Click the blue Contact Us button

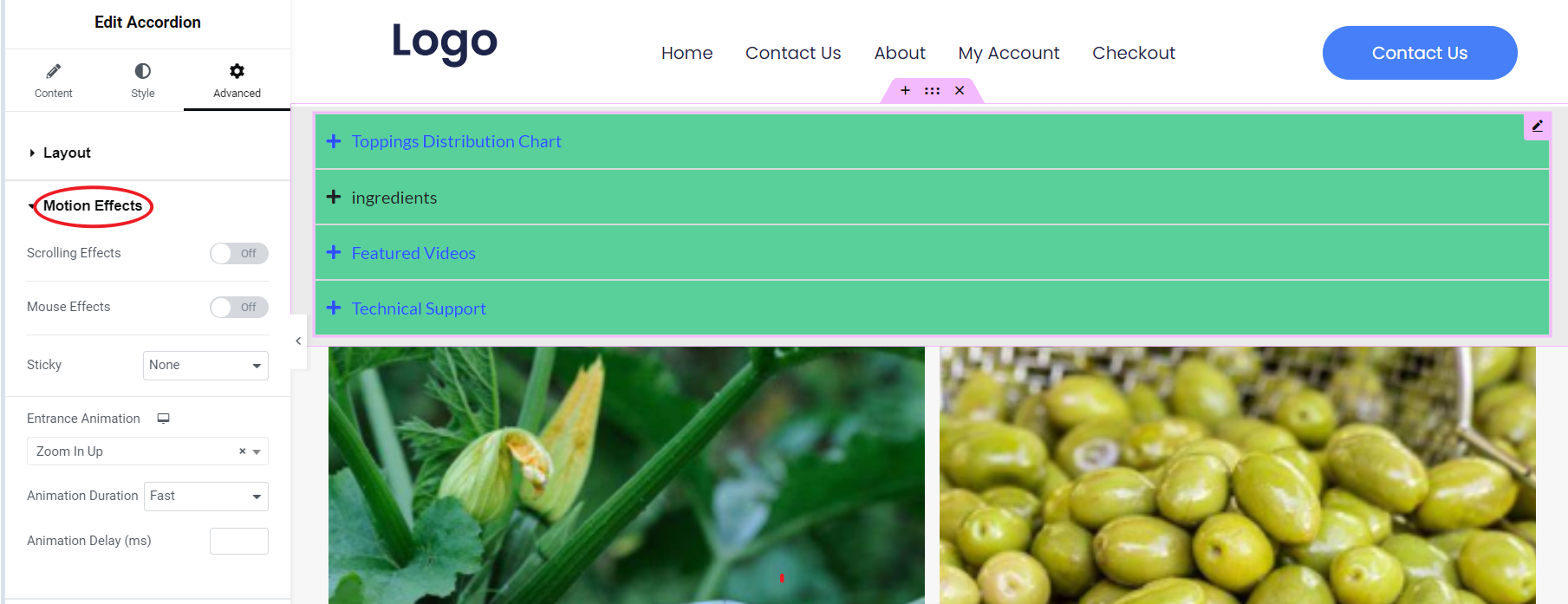point(1420,53)
